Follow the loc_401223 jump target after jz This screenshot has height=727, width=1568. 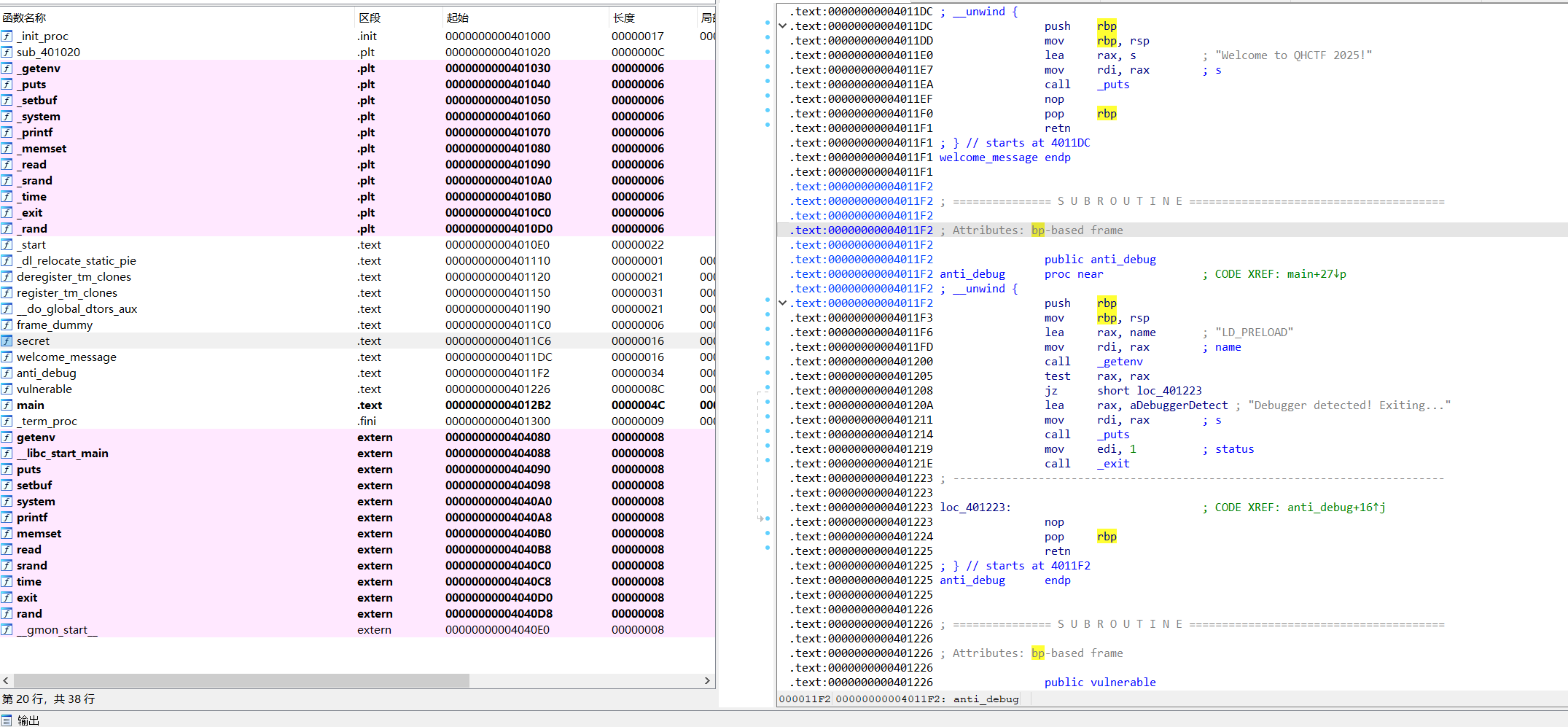click(1169, 390)
